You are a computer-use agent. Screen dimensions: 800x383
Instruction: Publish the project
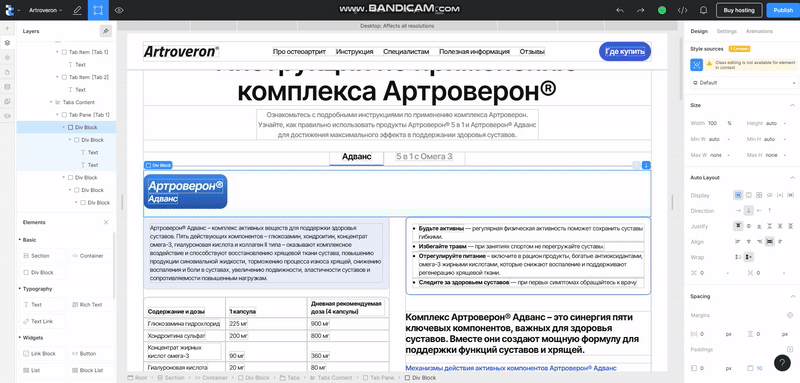tap(783, 10)
